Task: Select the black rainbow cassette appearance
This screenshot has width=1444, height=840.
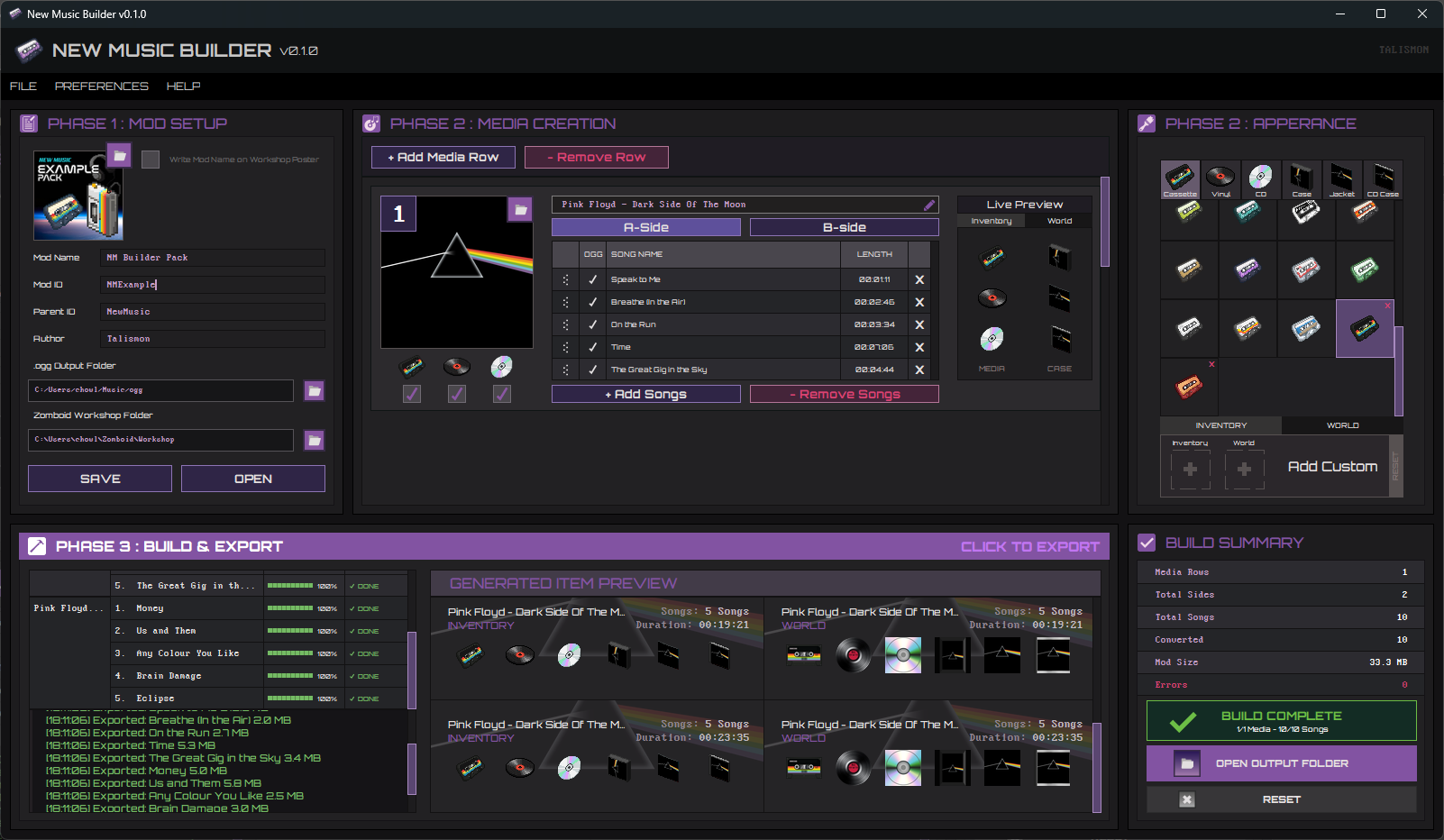Action: click(1365, 328)
